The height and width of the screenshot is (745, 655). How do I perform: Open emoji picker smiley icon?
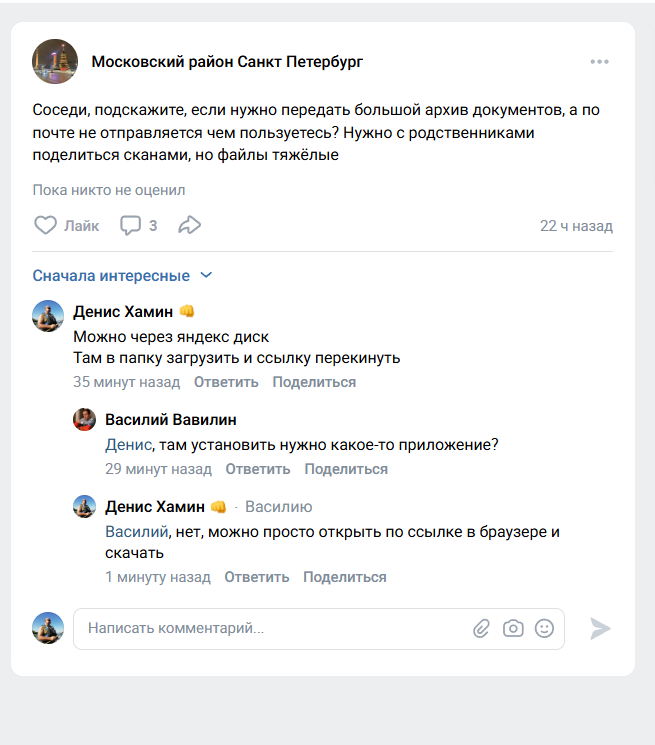pos(544,629)
